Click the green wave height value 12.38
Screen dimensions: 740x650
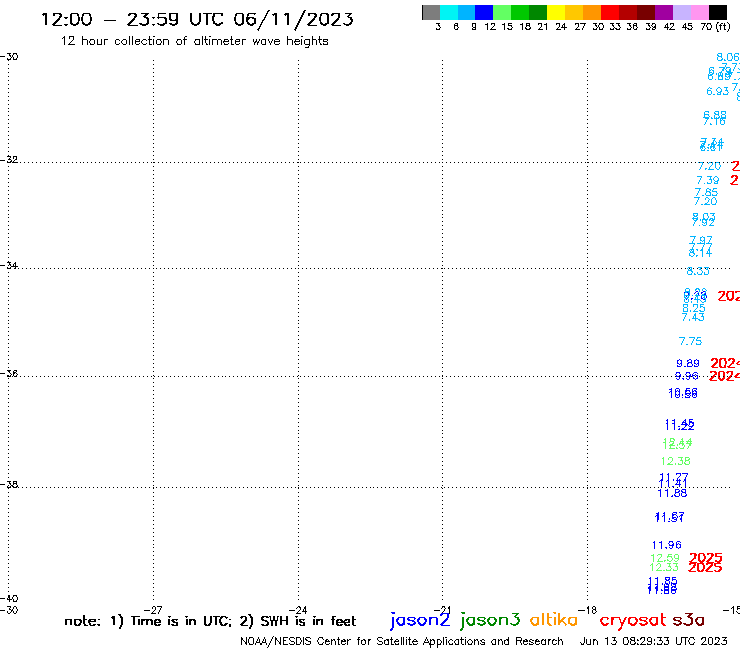(675, 461)
